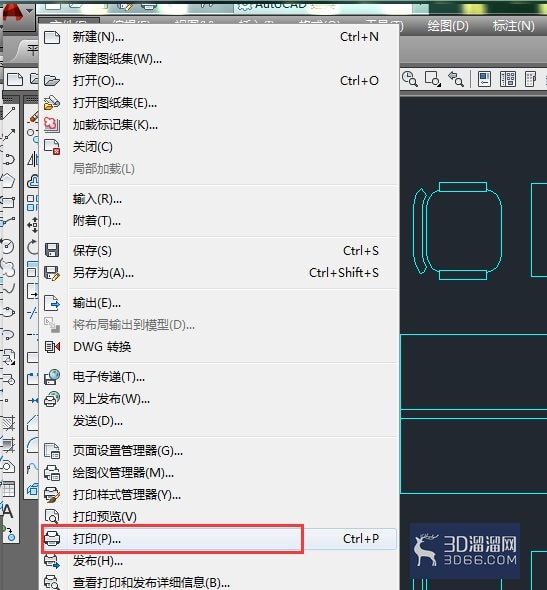Click the AutoCAD application logo button
Screen dimensions: 547x590
click(x=14, y=14)
